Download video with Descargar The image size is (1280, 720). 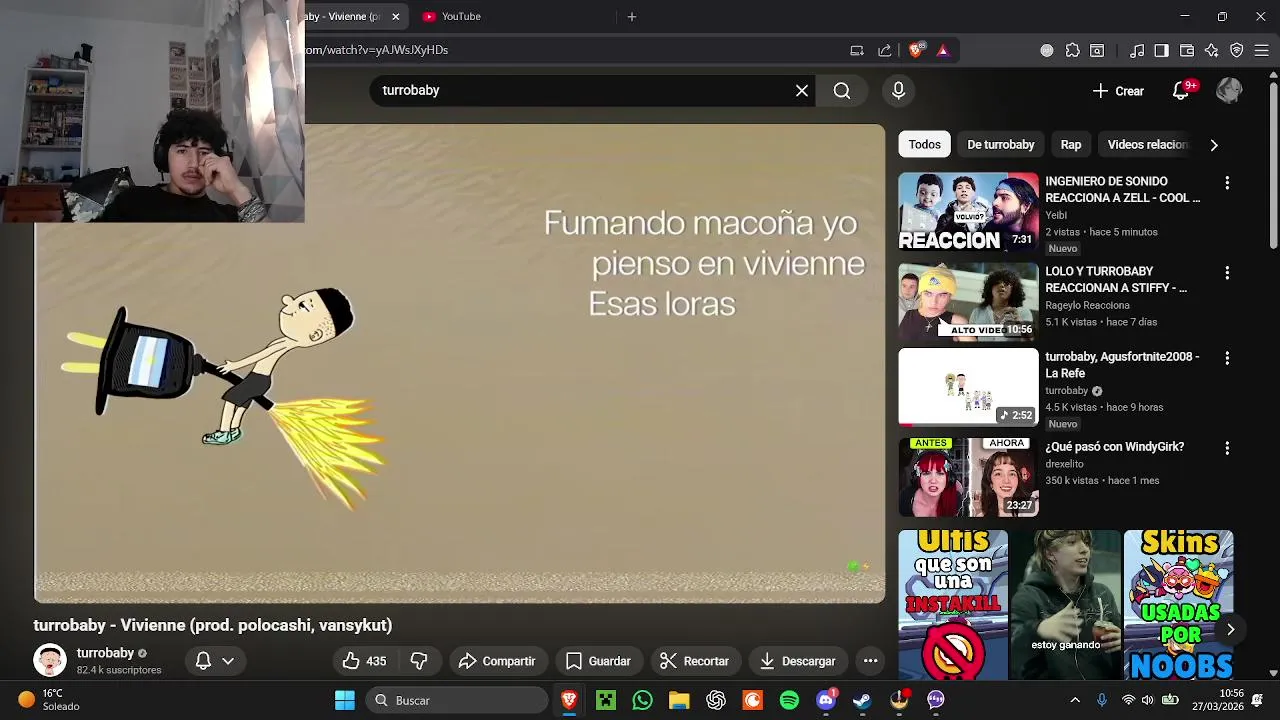[x=797, y=661]
